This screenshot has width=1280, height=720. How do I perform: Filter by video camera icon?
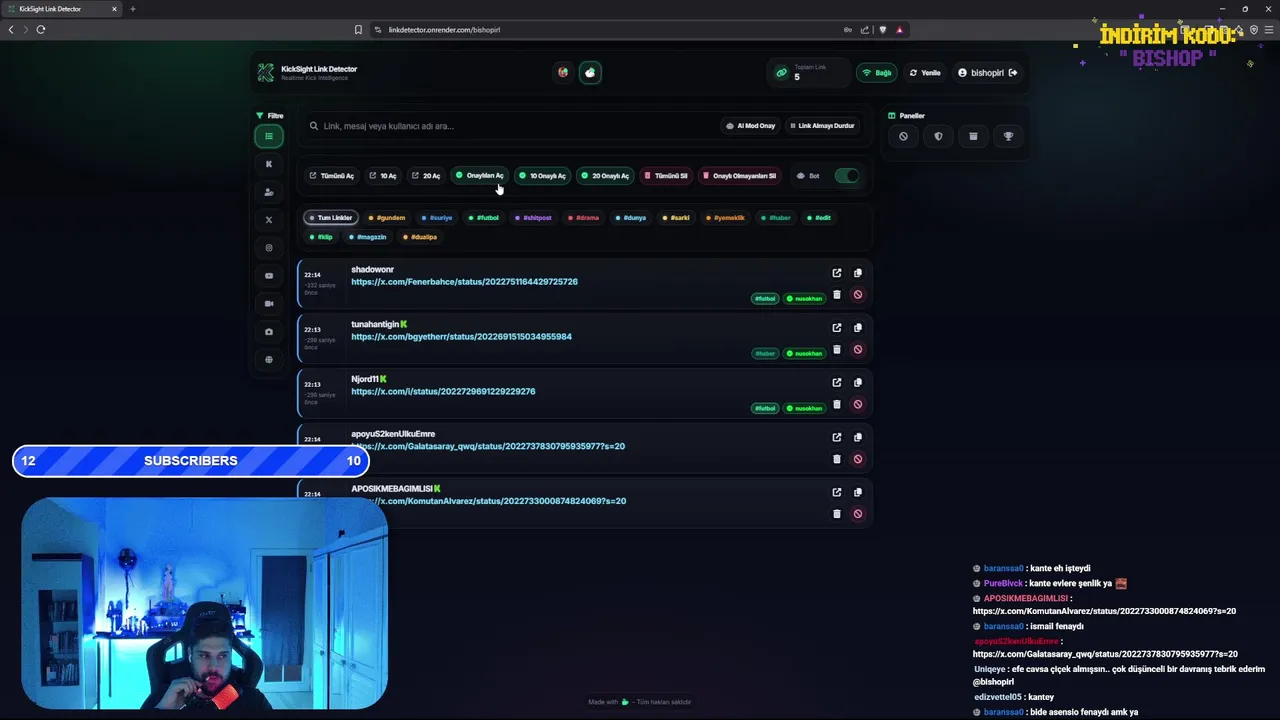click(268, 304)
